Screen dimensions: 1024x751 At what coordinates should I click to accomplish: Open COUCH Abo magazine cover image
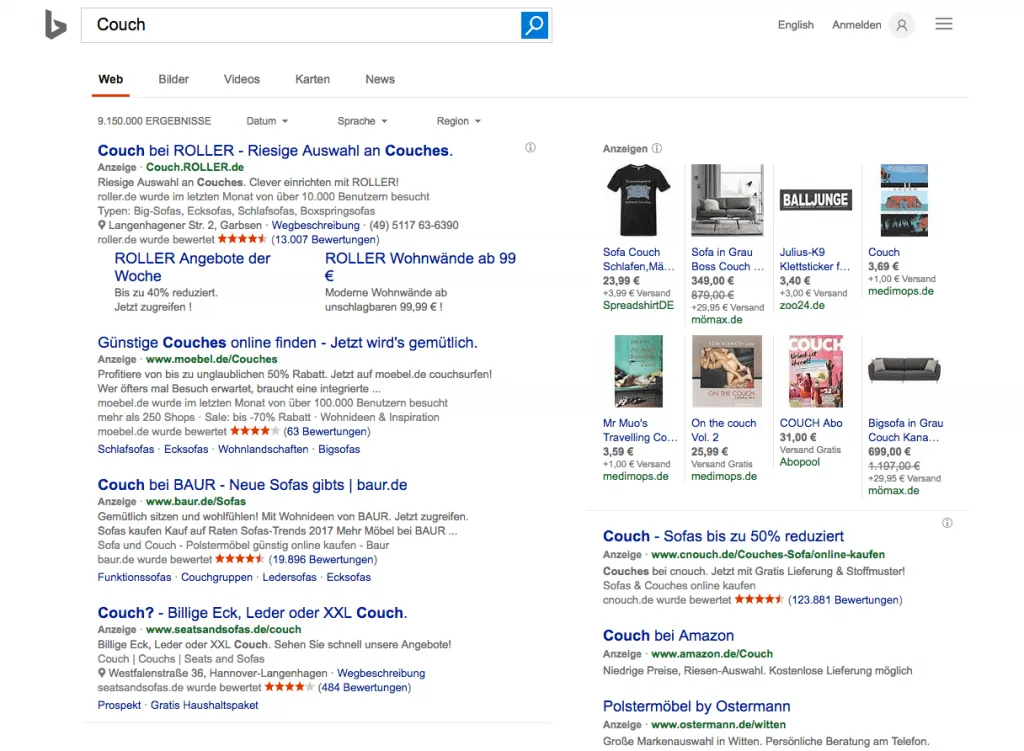point(815,371)
